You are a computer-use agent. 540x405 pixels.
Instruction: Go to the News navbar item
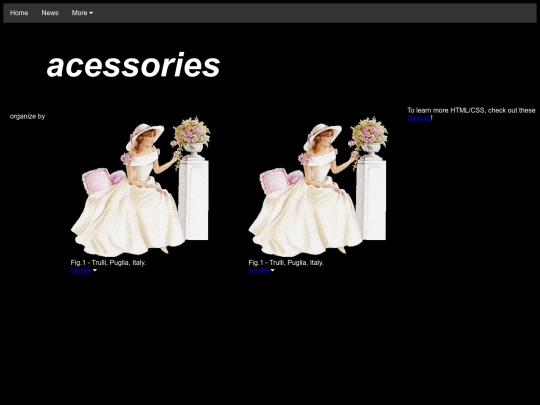click(50, 13)
